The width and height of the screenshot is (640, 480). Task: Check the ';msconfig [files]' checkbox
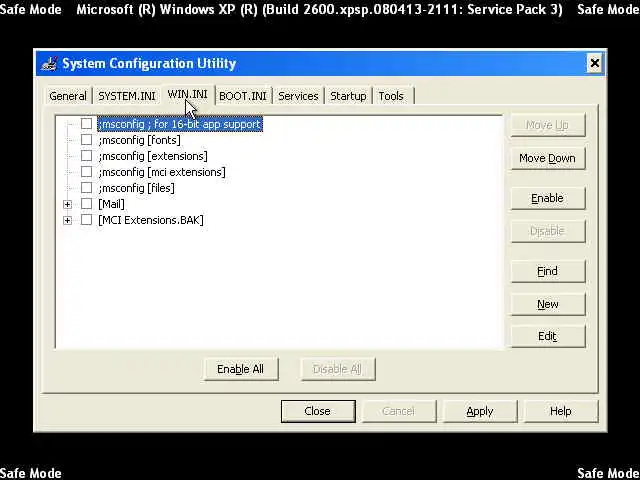click(x=86, y=187)
